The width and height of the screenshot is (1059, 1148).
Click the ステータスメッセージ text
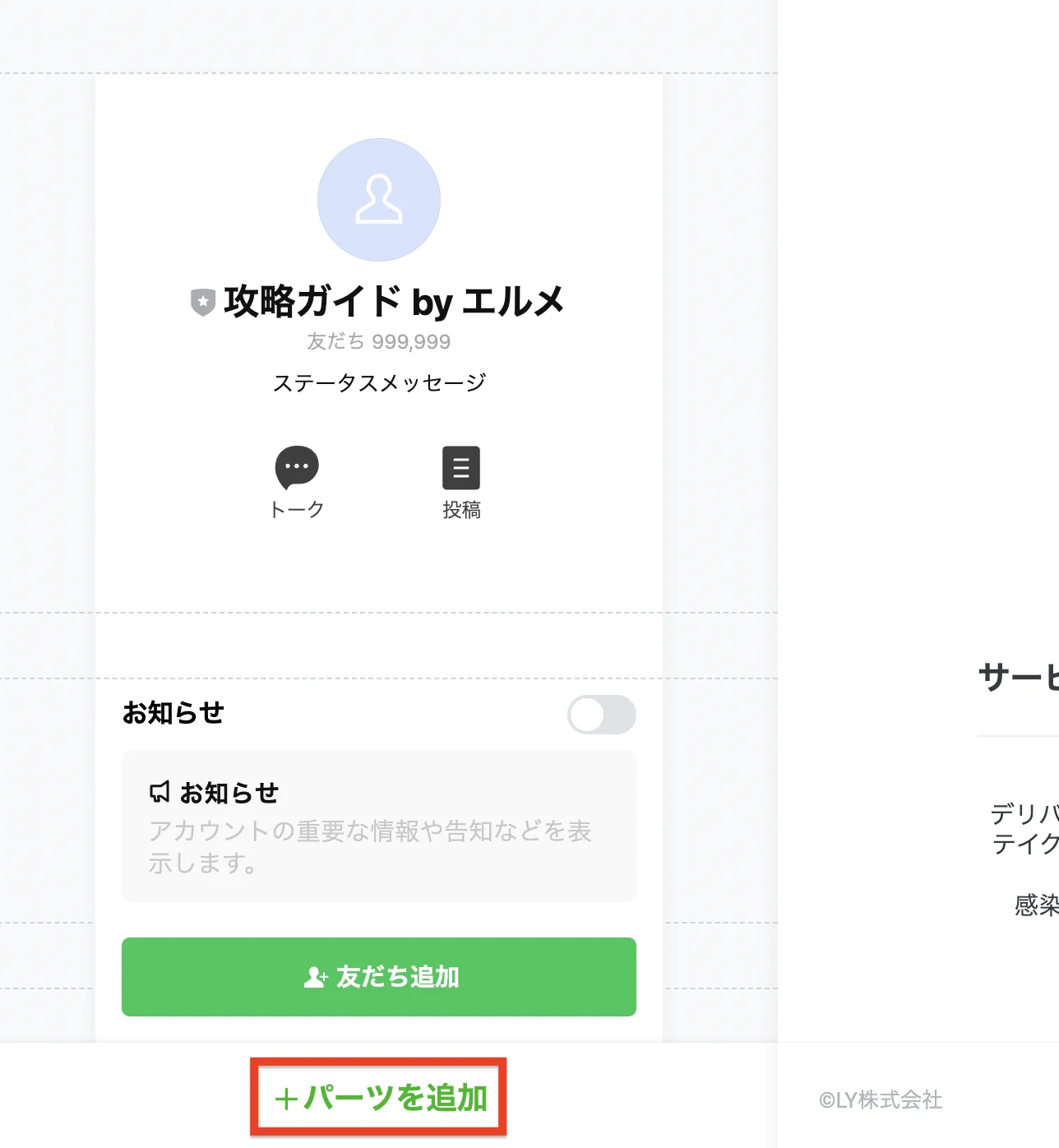click(x=379, y=383)
